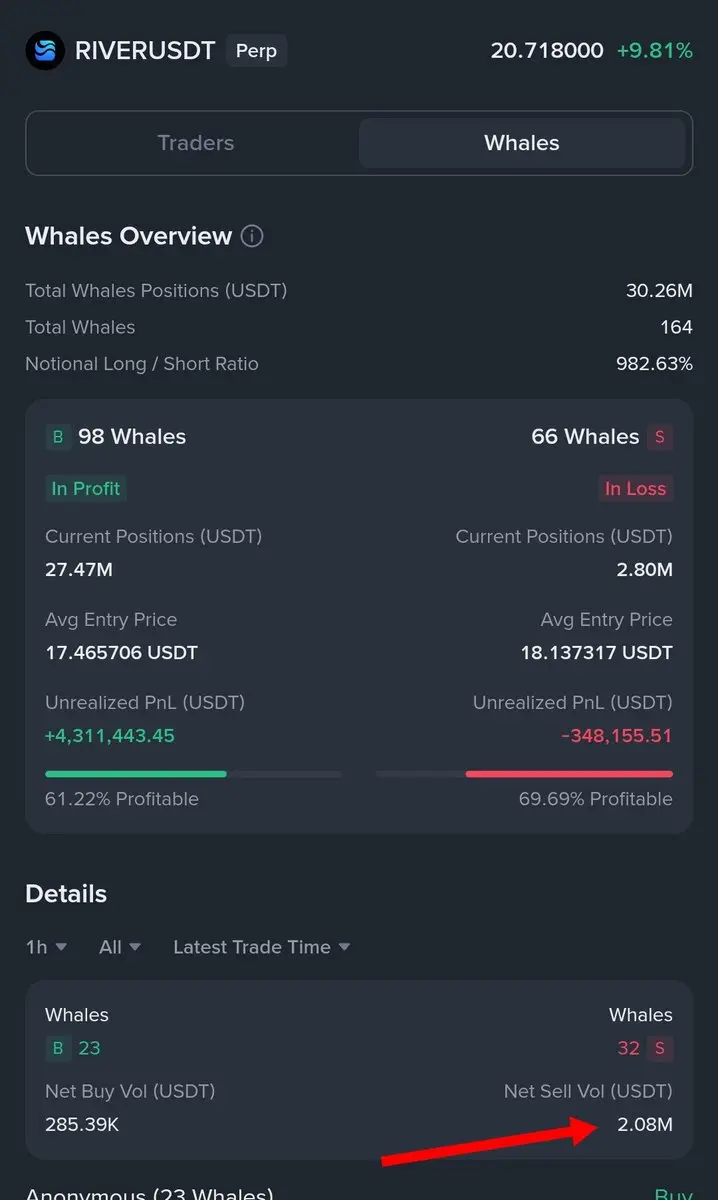718x1200 pixels.
Task: Click the RIVERUSDT pair name
Action: click(x=145, y=51)
